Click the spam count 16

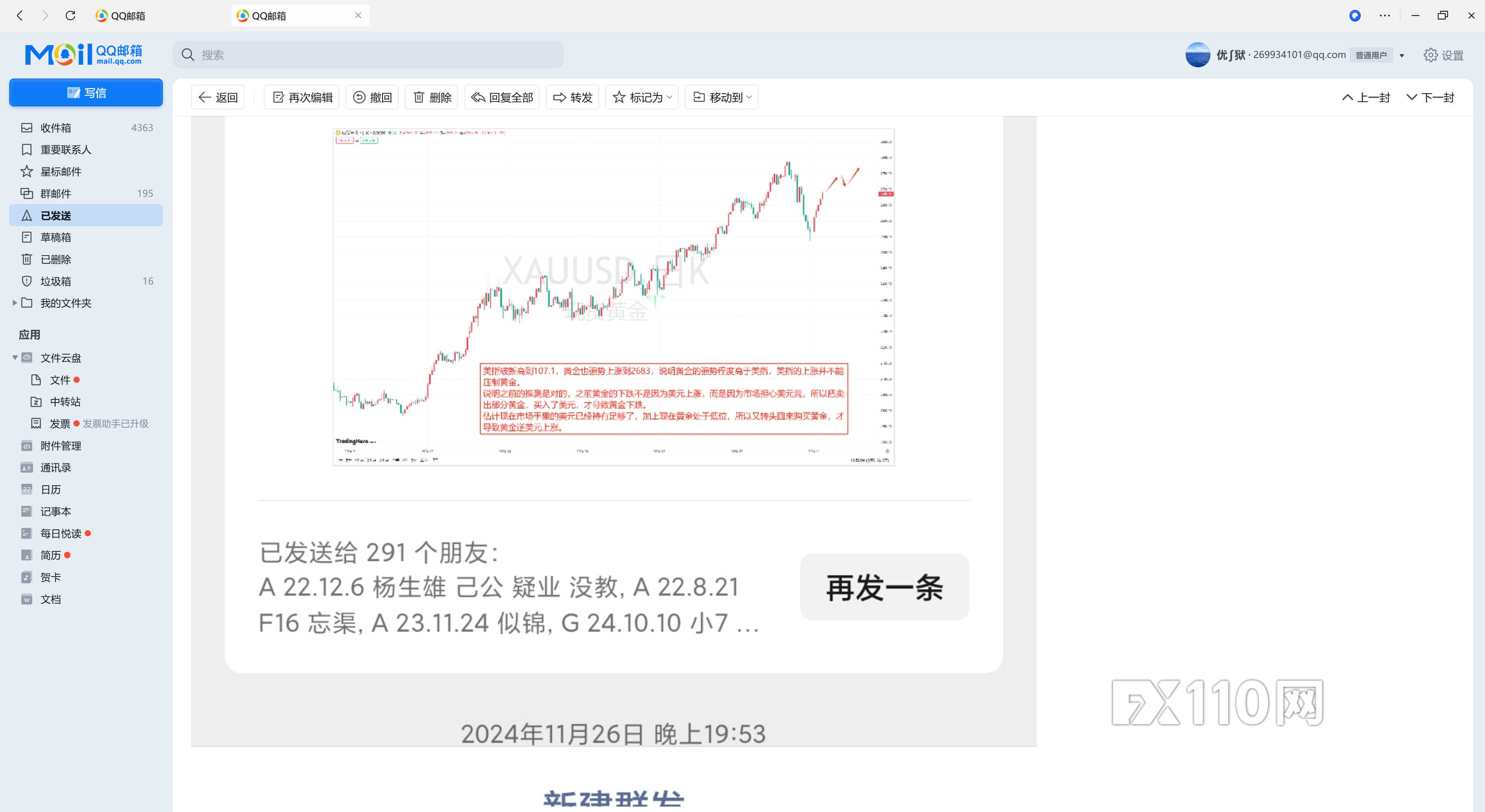pos(148,281)
